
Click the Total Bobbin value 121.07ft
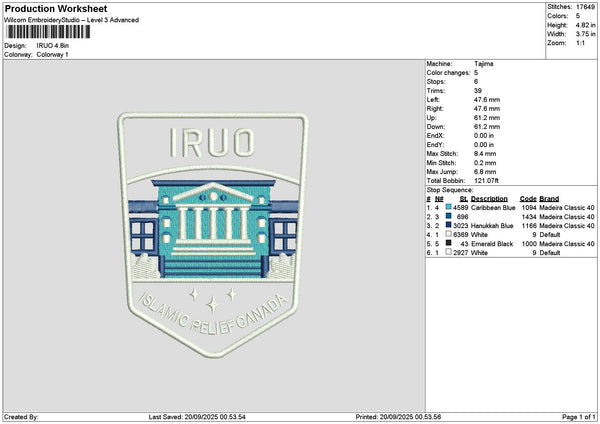tap(486, 181)
